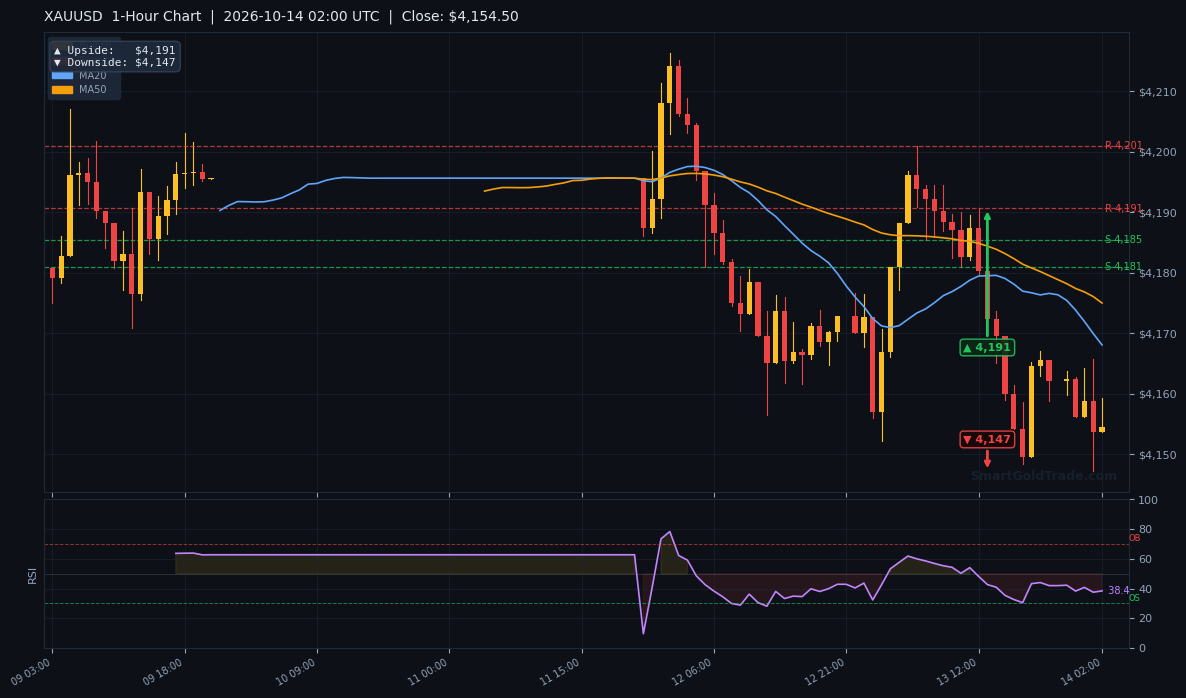Click the 10 09:00 time axis label
Screen dimensions: 1186x698
click(296, 672)
